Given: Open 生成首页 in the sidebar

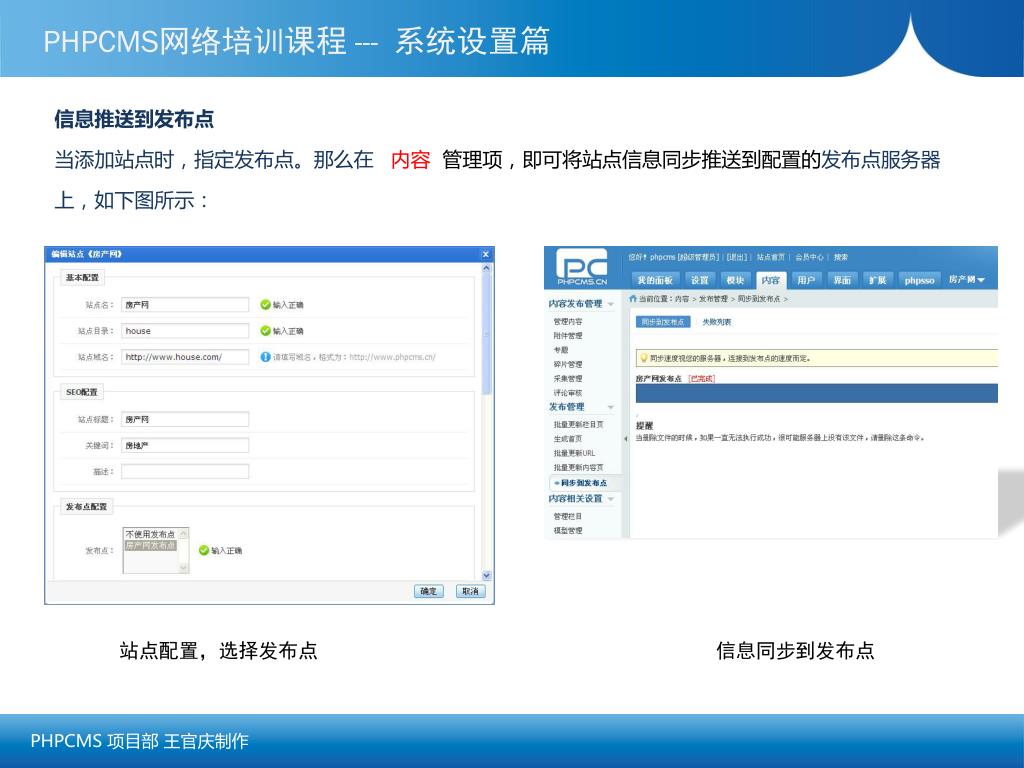Looking at the screenshot, I should 568,439.
